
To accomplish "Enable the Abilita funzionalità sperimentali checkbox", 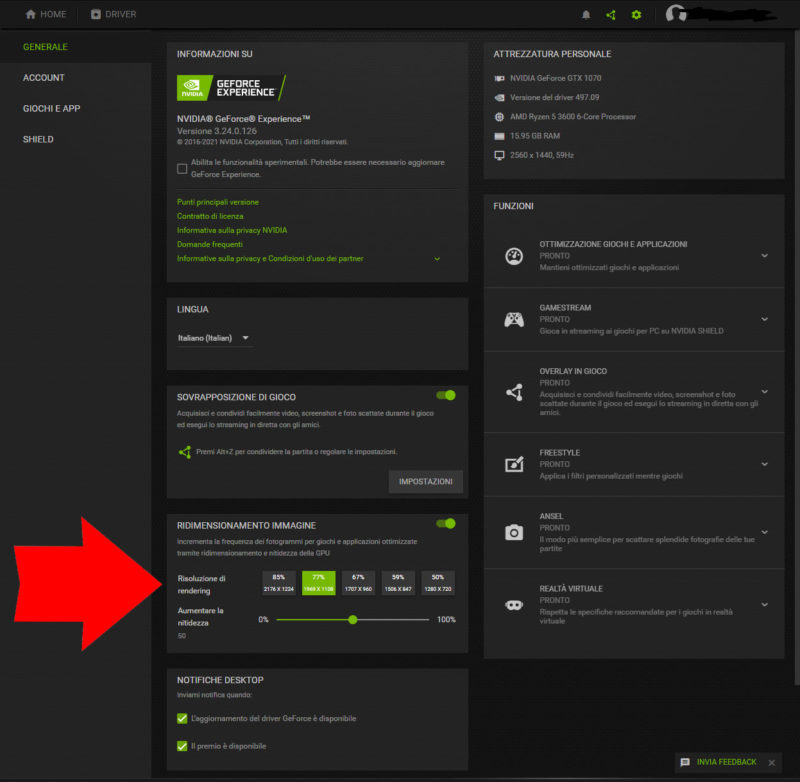I will (182, 169).
